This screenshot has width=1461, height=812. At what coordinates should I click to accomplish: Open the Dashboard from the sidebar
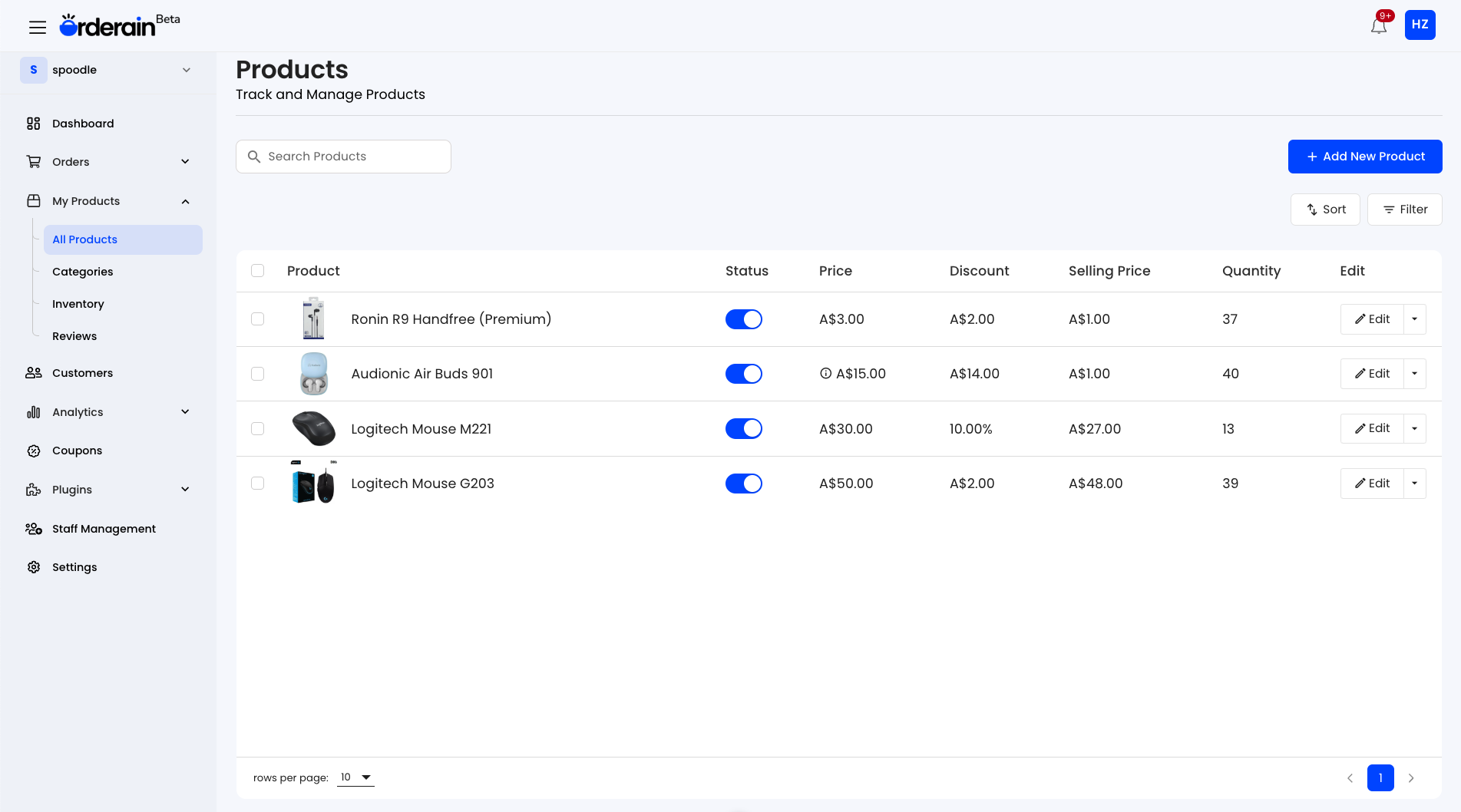tap(83, 123)
